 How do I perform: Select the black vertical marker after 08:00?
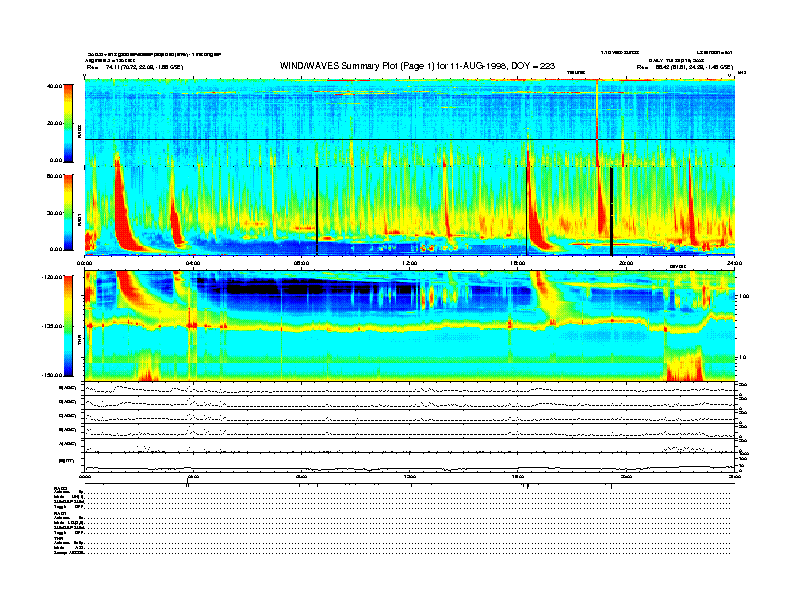317,211
